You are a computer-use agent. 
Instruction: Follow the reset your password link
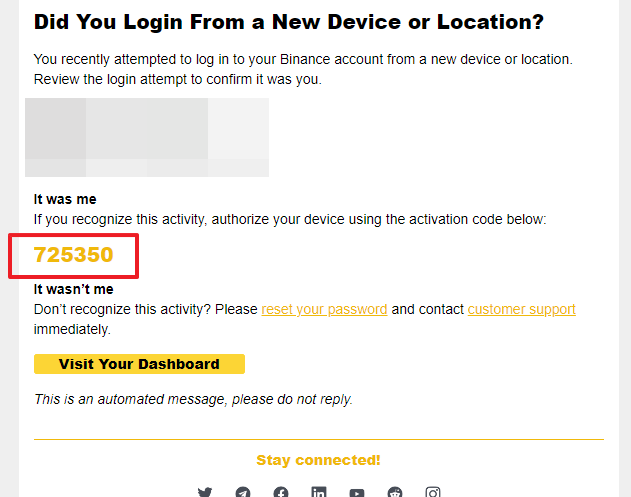[x=324, y=309]
